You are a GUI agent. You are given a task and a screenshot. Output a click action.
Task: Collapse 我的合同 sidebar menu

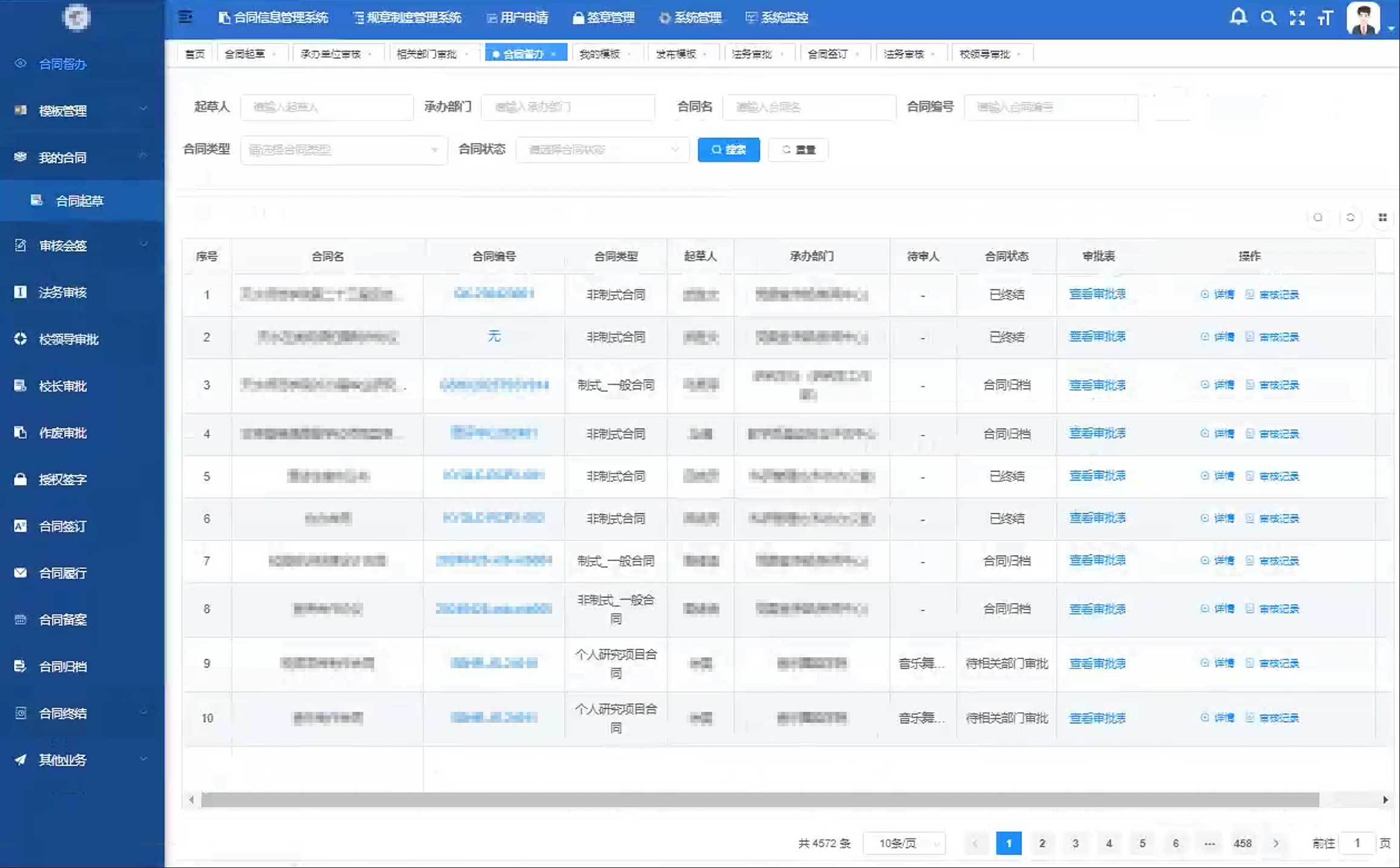tap(82, 157)
